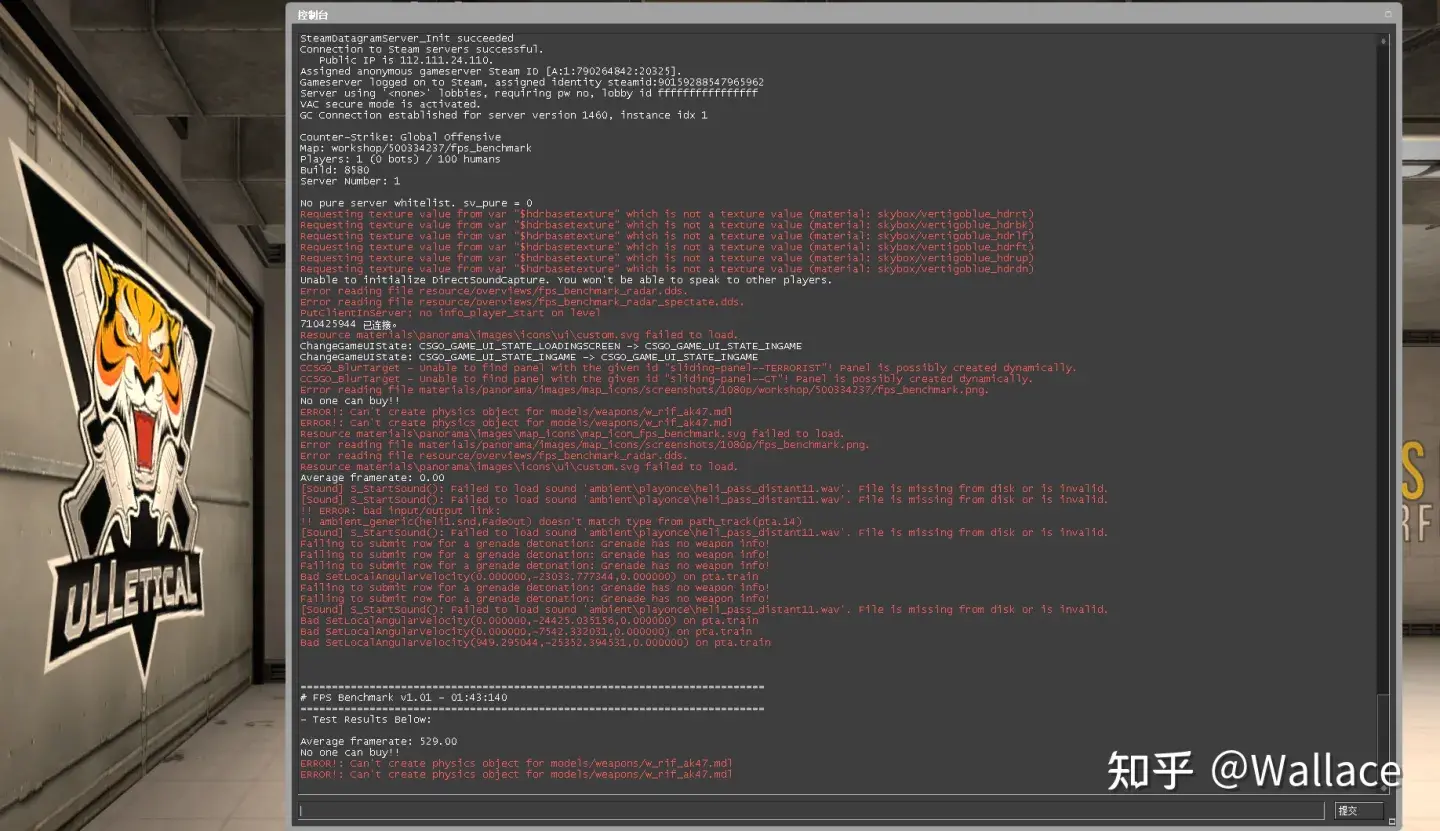
Task: Click the 'Assigned anonymous gameserver Steam ID' line
Action: pyautogui.click(x=491, y=71)
